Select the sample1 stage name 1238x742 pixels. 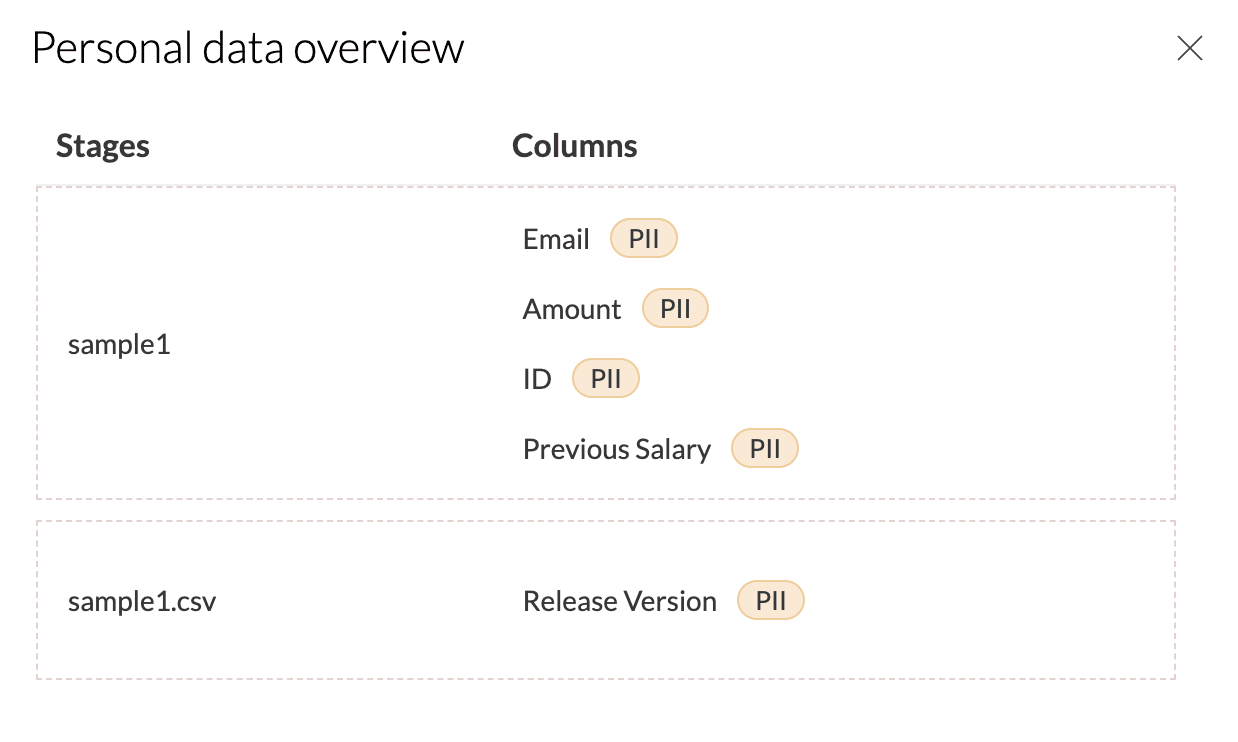119,345
